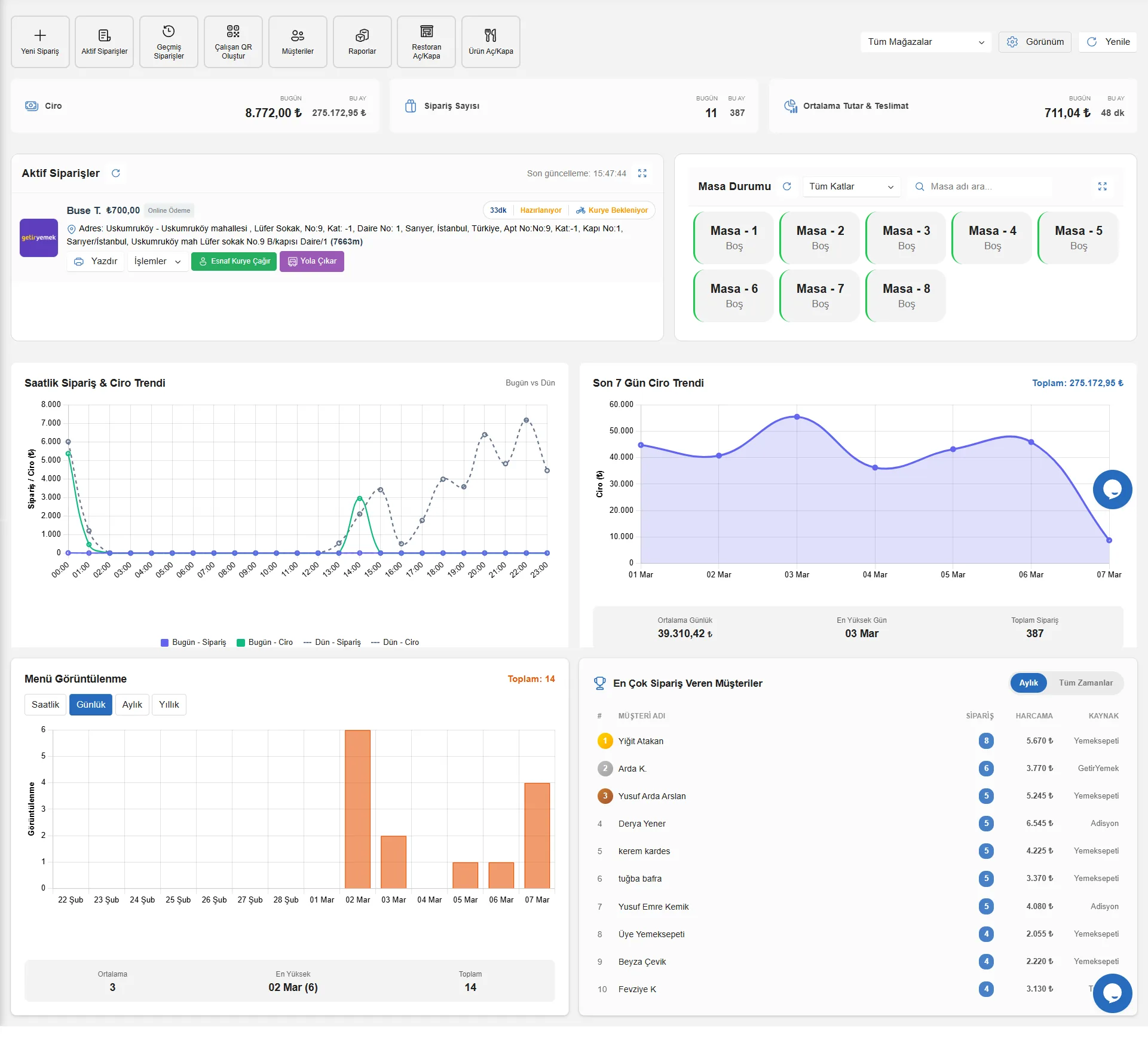This screenshot has height=1037, width=1148.
Task: Open the Raporlar shortcut
Action: pyautogui.click(x=362, y=42)
